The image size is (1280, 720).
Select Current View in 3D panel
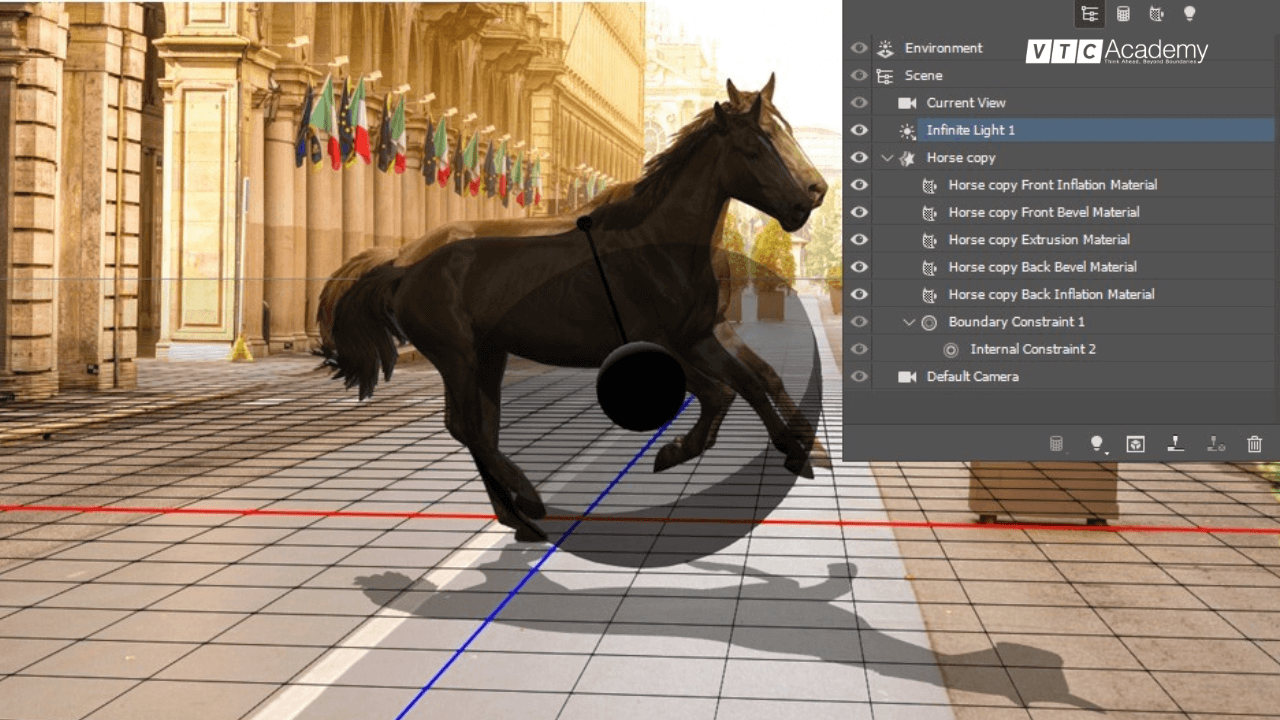965,103
